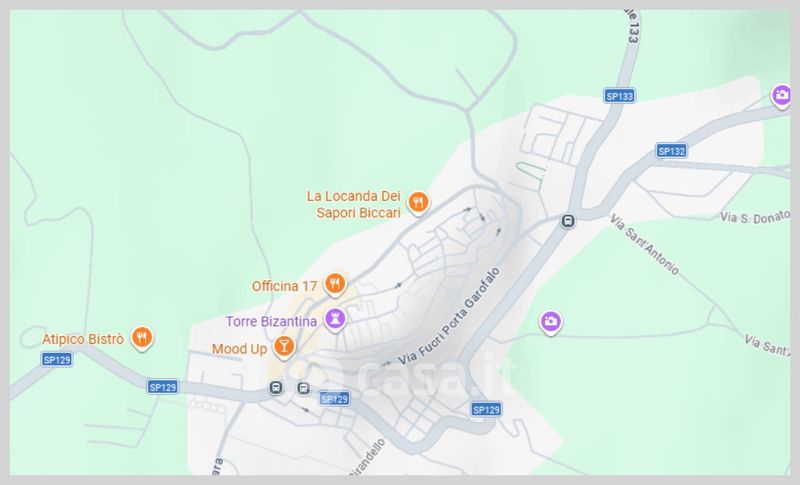This screenshot has height=485, width=800.
Task: Click the SP133 road shield
Action: point(619,96)
